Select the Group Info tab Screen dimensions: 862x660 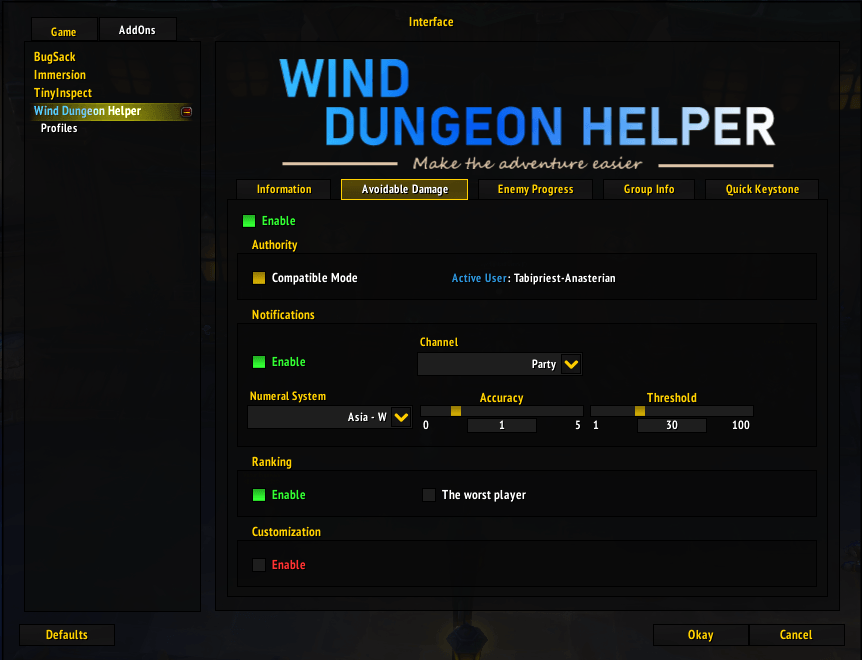[649, 190]
